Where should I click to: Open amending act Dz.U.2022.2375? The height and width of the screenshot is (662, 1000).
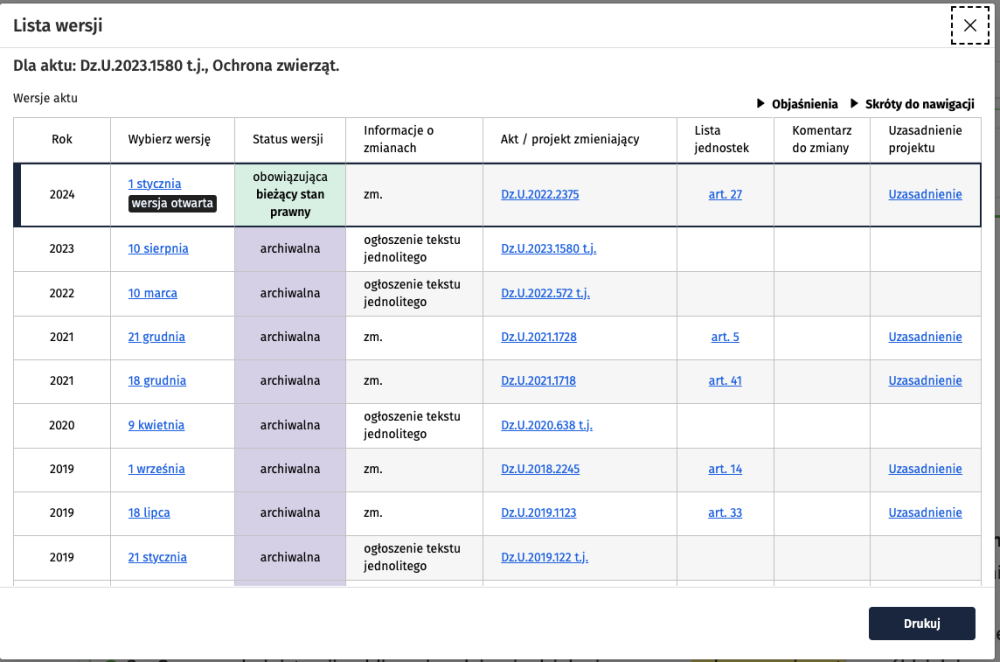[539, 195]
